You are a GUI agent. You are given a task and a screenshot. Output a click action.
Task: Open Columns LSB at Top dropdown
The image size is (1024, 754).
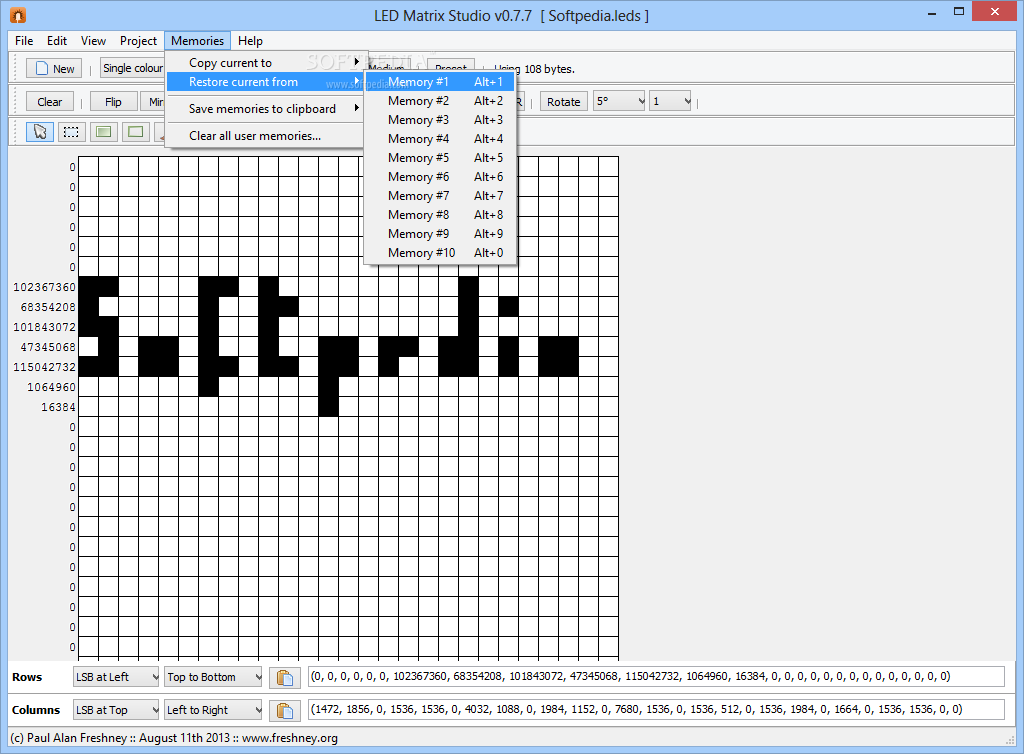116,710
